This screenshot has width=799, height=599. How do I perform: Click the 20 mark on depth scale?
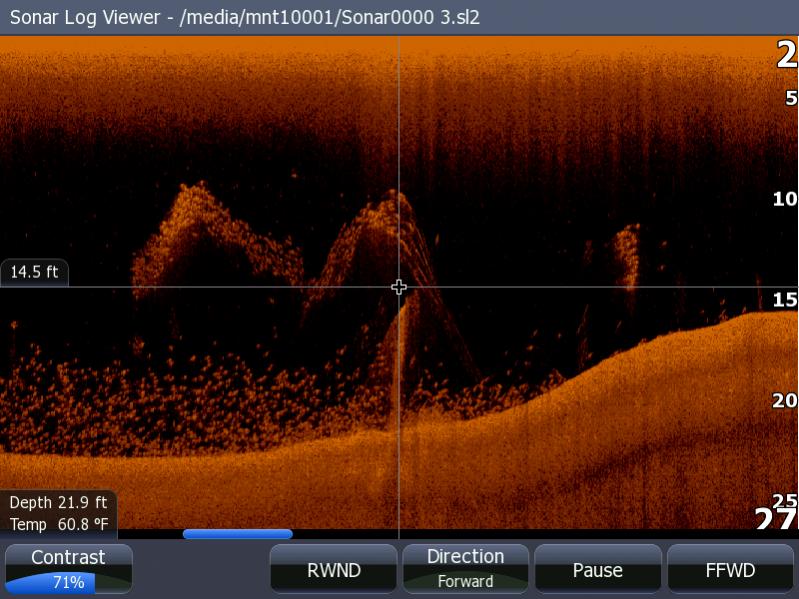tap(785, 400)
